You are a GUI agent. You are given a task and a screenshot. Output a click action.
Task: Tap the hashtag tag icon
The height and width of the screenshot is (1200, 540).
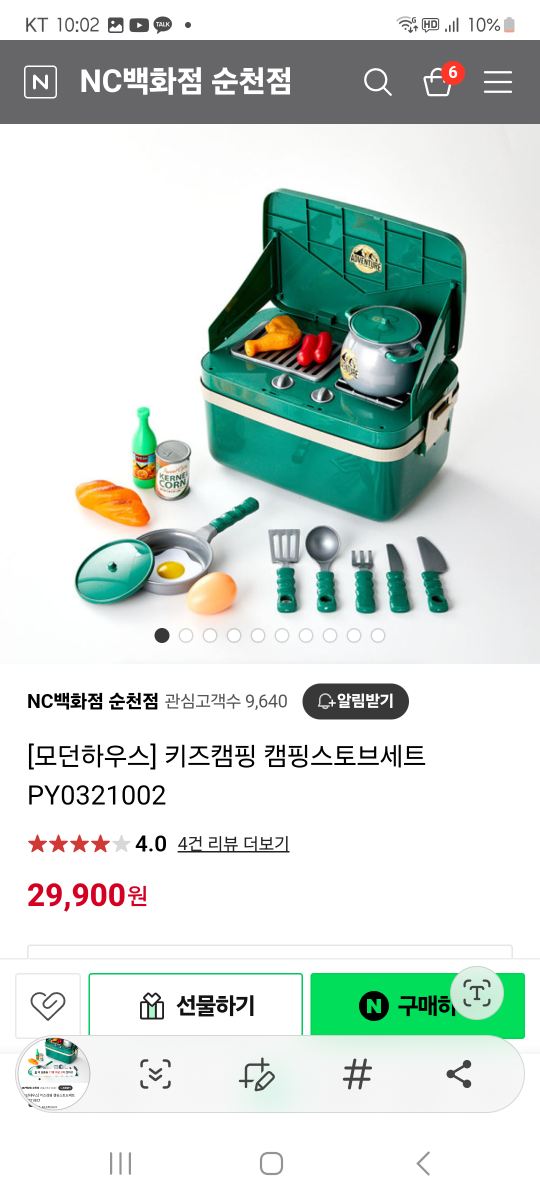click(357, 1075)
